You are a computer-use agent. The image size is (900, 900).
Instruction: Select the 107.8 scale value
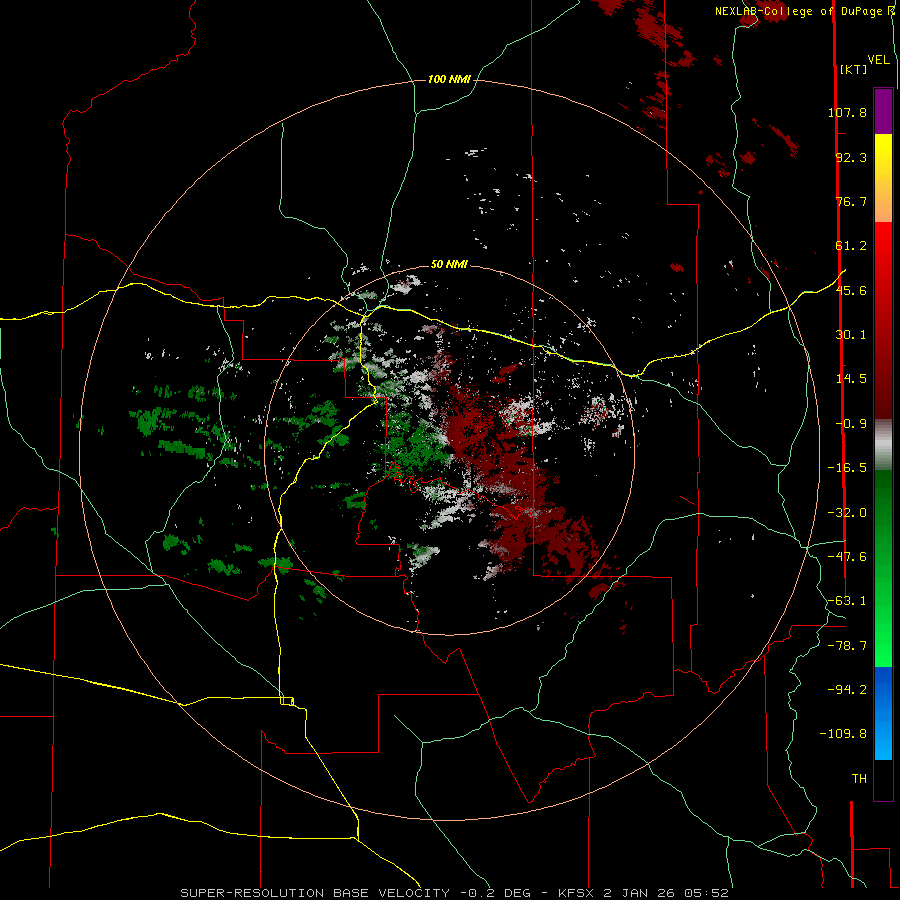pyautogui.click(x=847, y=112)
